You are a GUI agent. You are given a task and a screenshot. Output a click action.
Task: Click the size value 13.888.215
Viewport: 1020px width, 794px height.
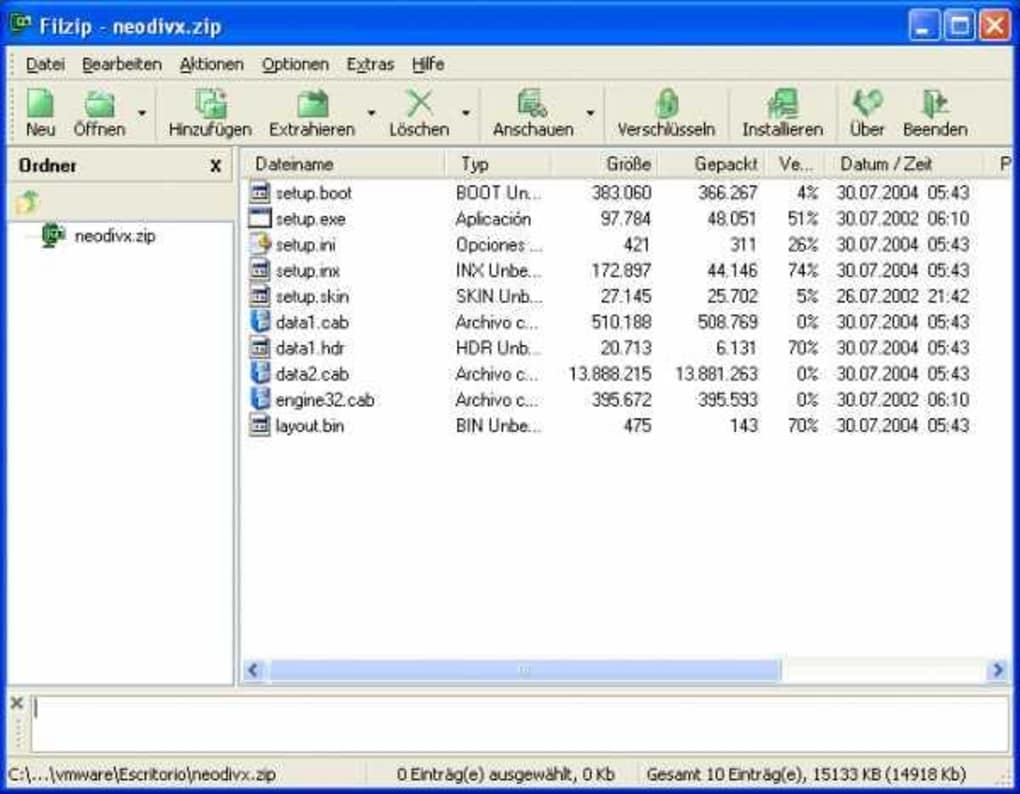(610, 374)
